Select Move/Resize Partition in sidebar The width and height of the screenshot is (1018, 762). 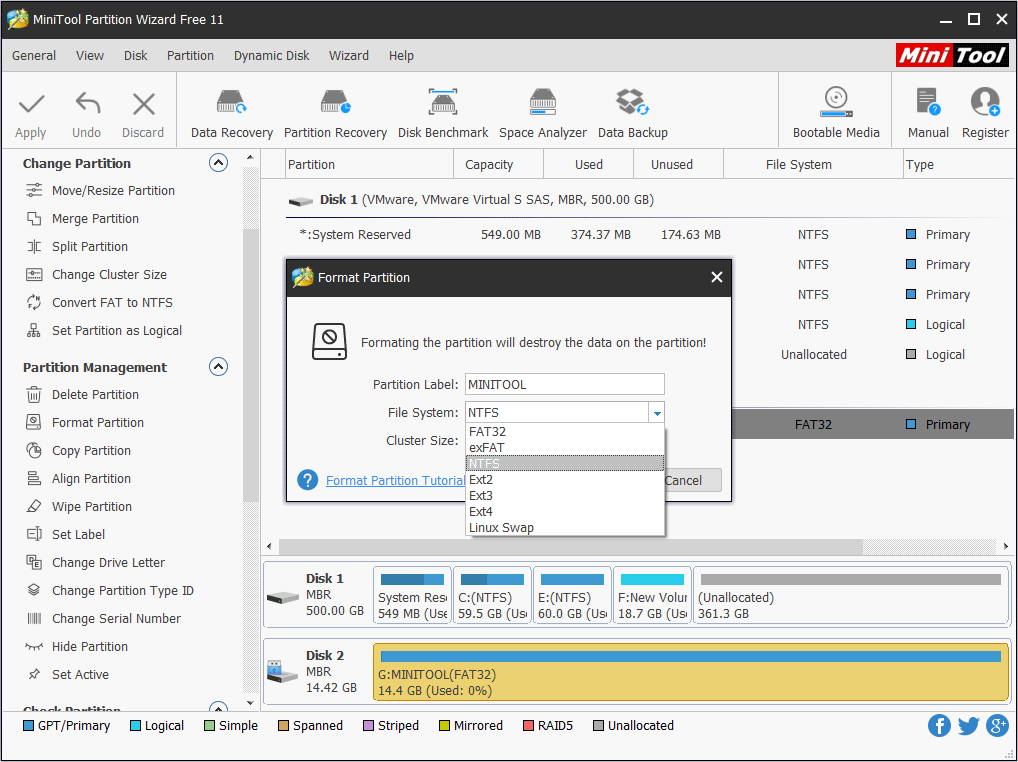click(x=113, y=190)
